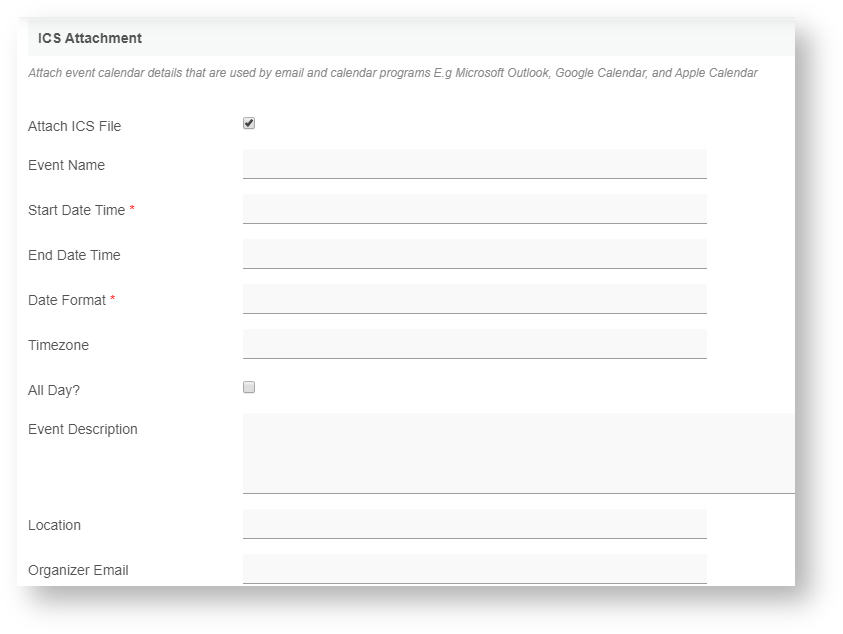Enable the All Day? checkbox

[x=249, y=387]
